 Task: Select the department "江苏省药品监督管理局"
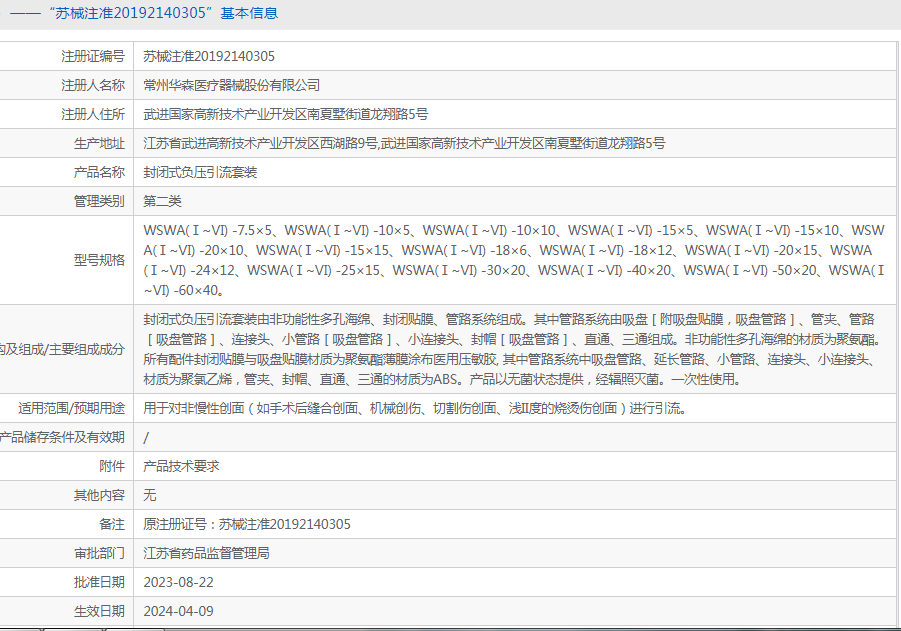(x=206, y=553)
